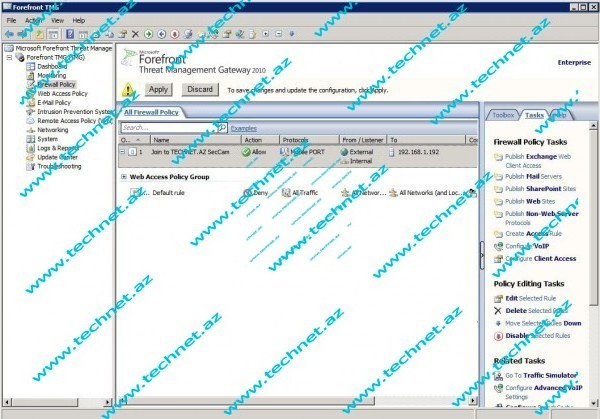Click the search magnifier icon beside Search box
The height and width of the screenshot is (419, 600).
(x=221, y=128)
